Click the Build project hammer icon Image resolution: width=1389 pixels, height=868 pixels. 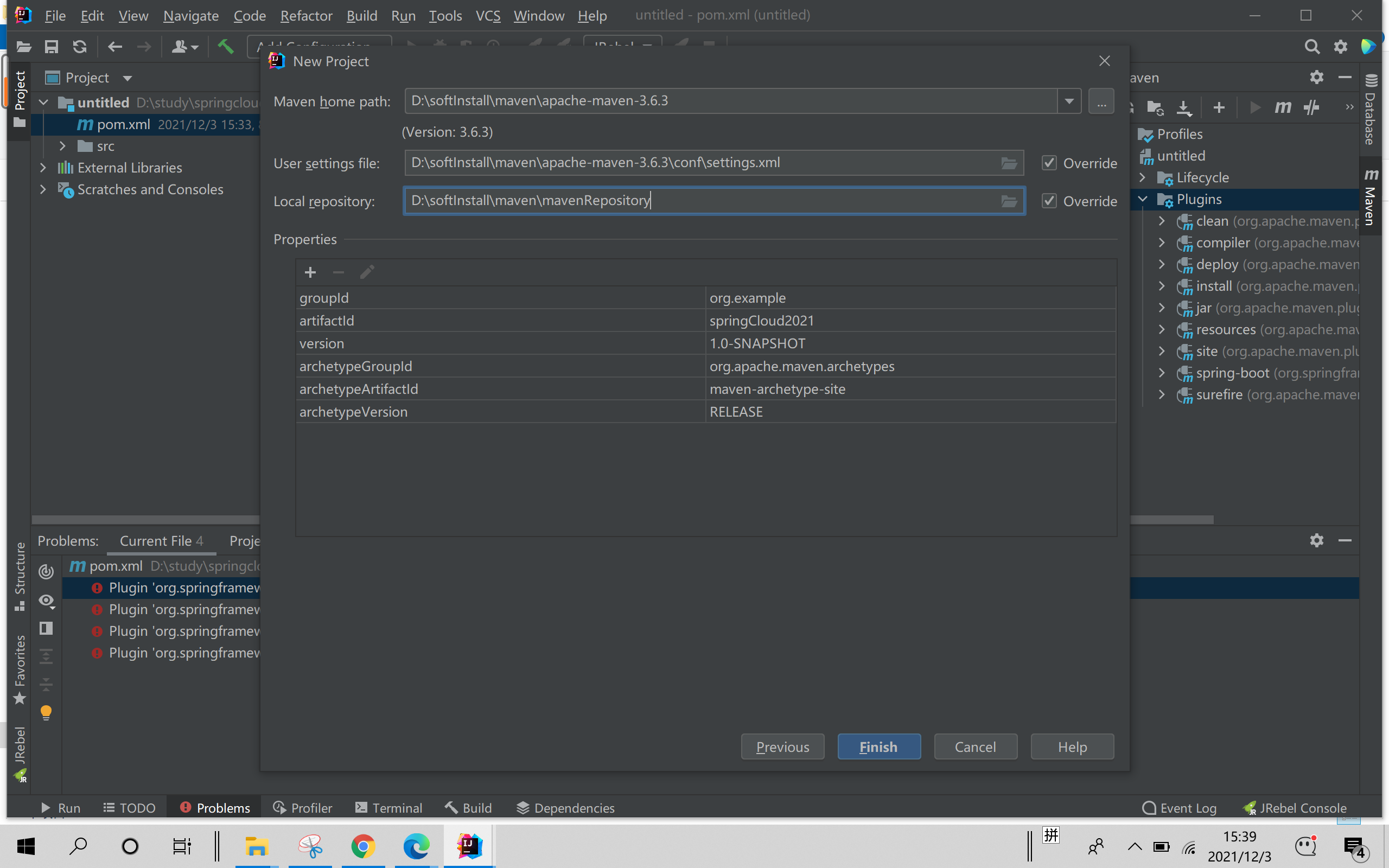pyautogui.click(x=226, y=47)
